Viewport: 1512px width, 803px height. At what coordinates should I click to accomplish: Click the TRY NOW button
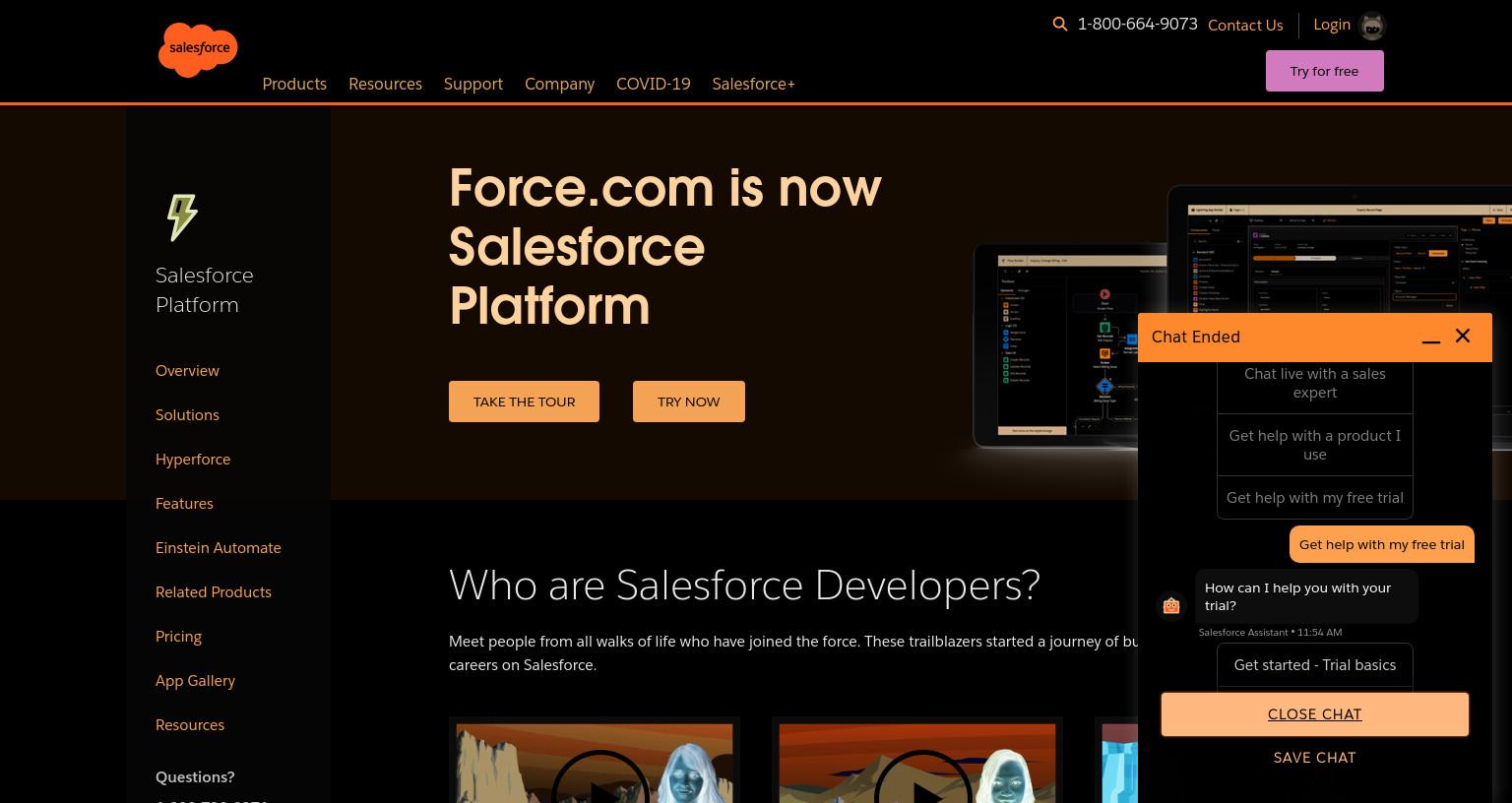(x=689, y=401)
